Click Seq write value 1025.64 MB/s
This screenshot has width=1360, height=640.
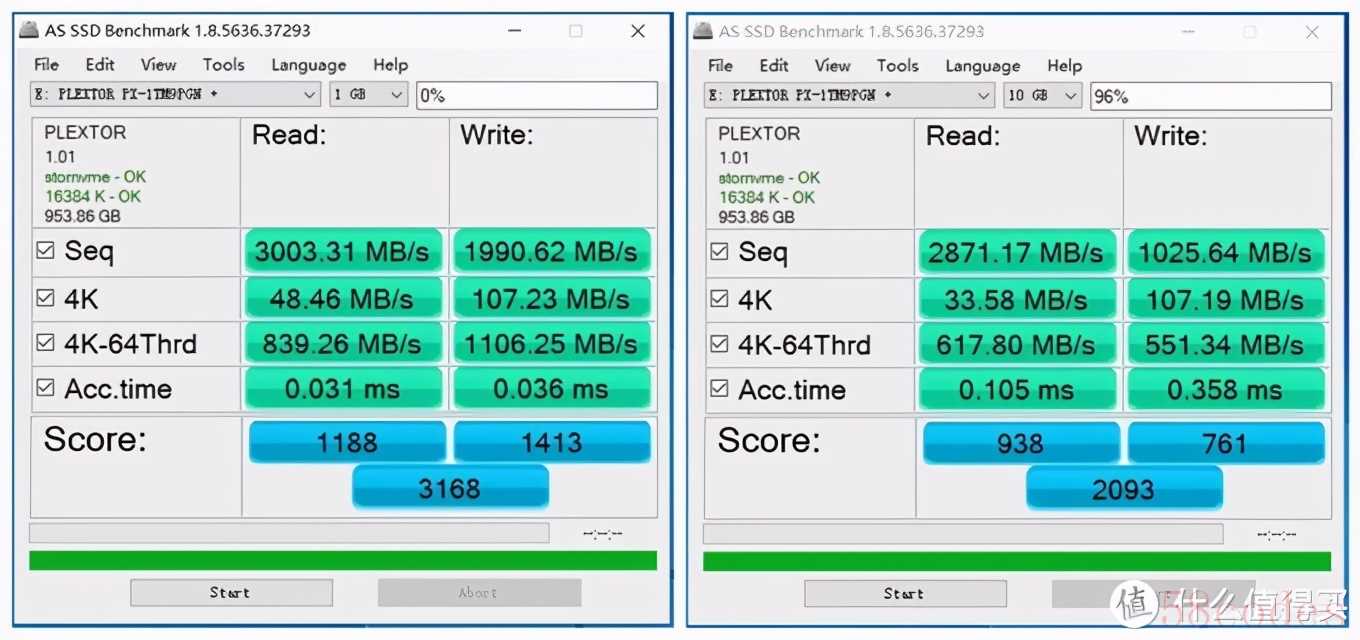[x=1226, y=252]
